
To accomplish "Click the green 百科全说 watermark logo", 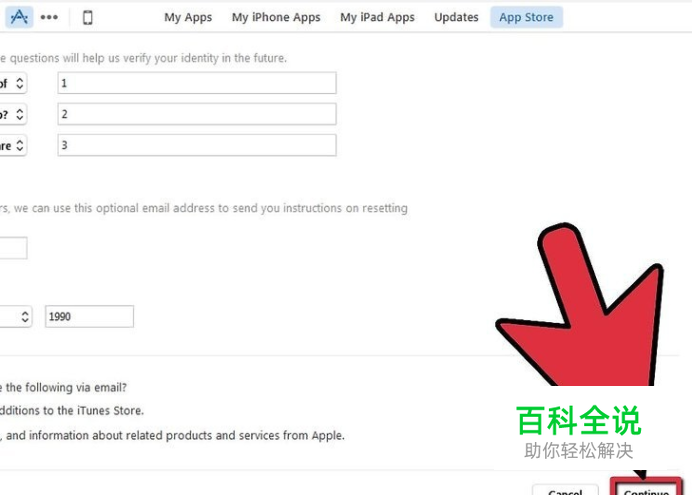I will tap(579, 420).
